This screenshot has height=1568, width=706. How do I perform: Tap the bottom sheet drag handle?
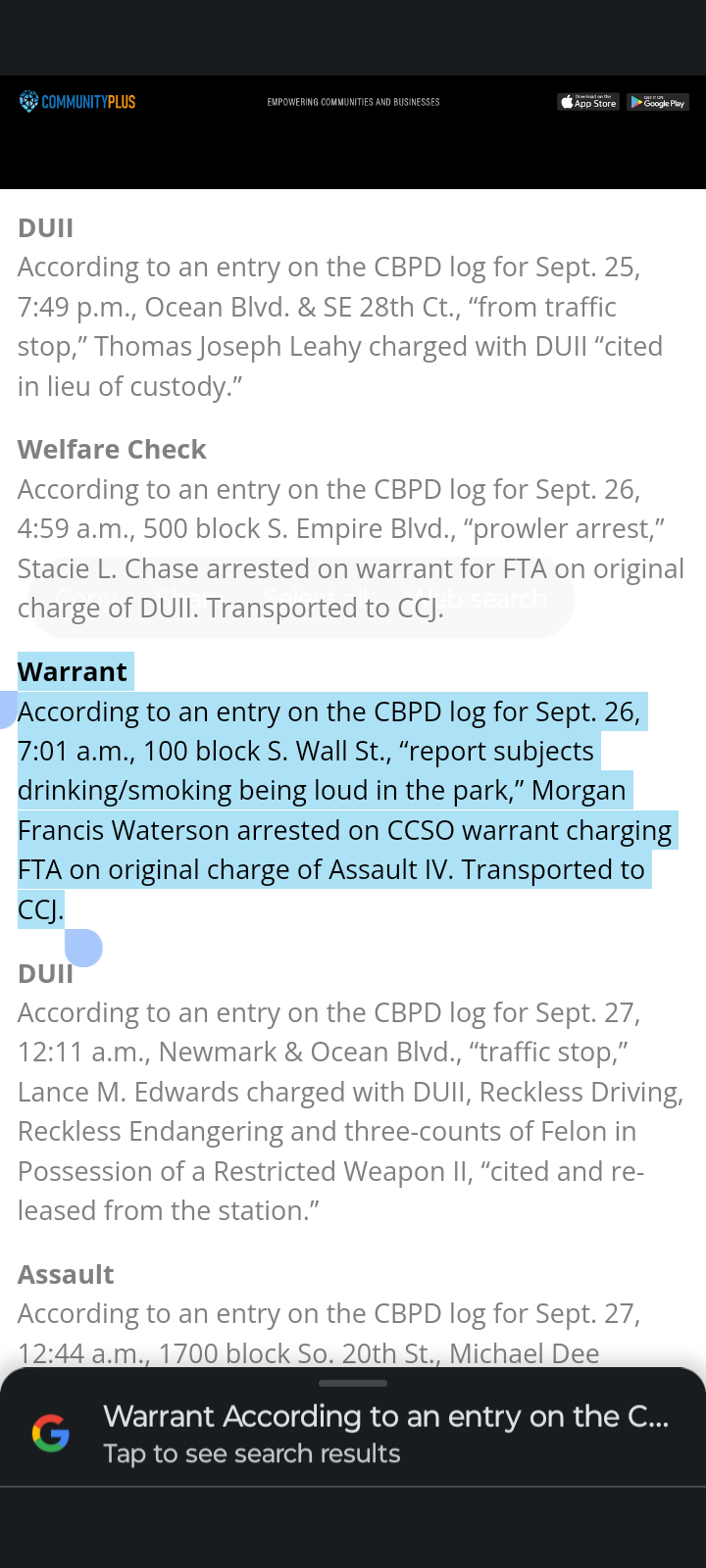tap(353, 1383)
